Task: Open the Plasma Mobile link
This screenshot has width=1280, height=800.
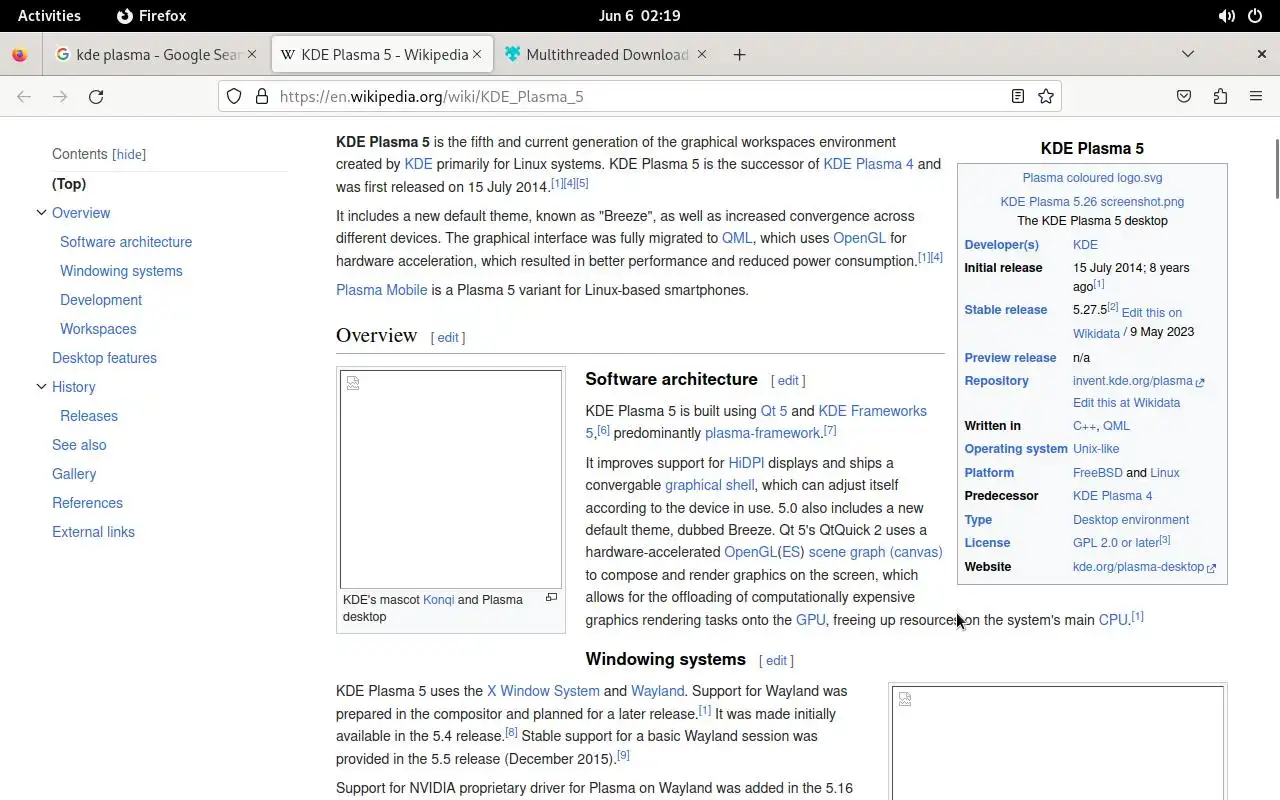Action: pyautogui.click(x=381, y=290)
